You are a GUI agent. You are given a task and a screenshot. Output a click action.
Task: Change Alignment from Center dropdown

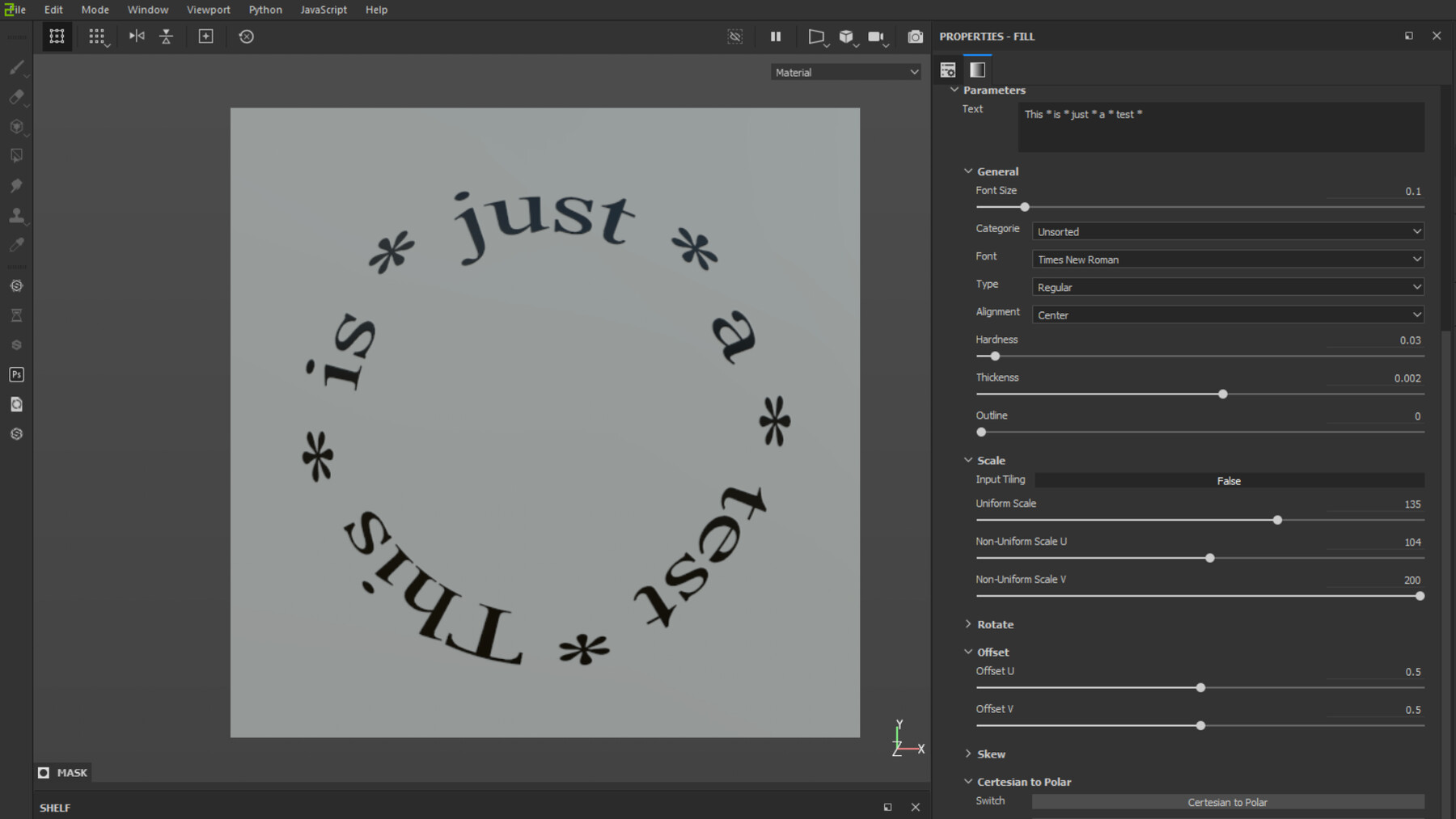[1227, 315]
